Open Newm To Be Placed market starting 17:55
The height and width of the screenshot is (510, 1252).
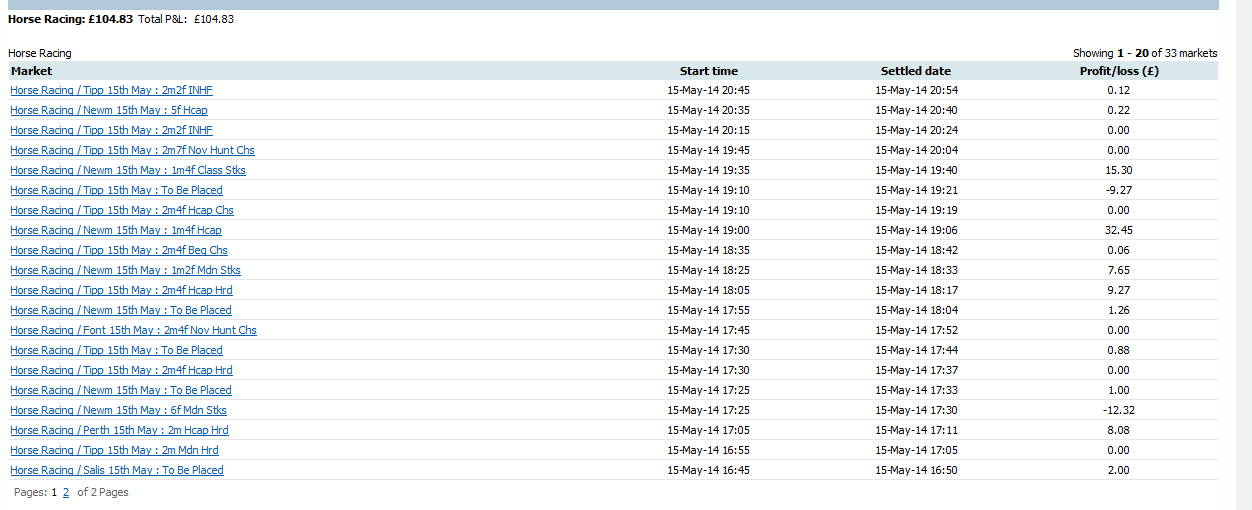click(x=121, y=310)
